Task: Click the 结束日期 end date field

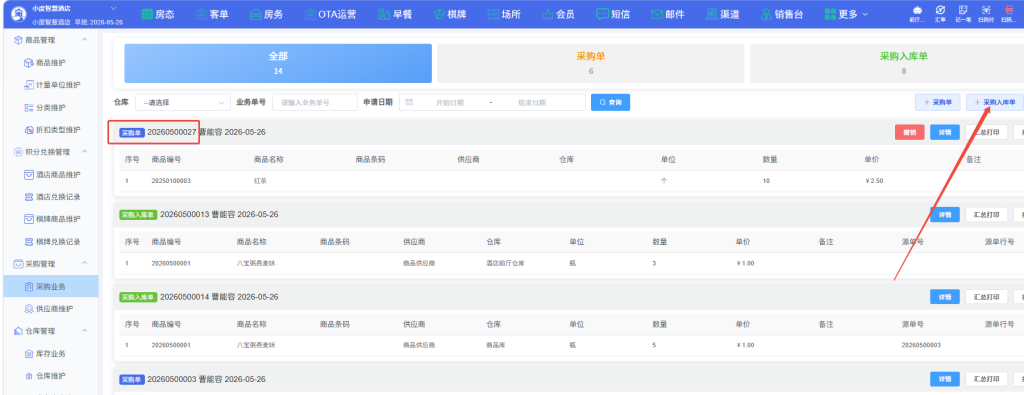Action: [x=532, y=103]
